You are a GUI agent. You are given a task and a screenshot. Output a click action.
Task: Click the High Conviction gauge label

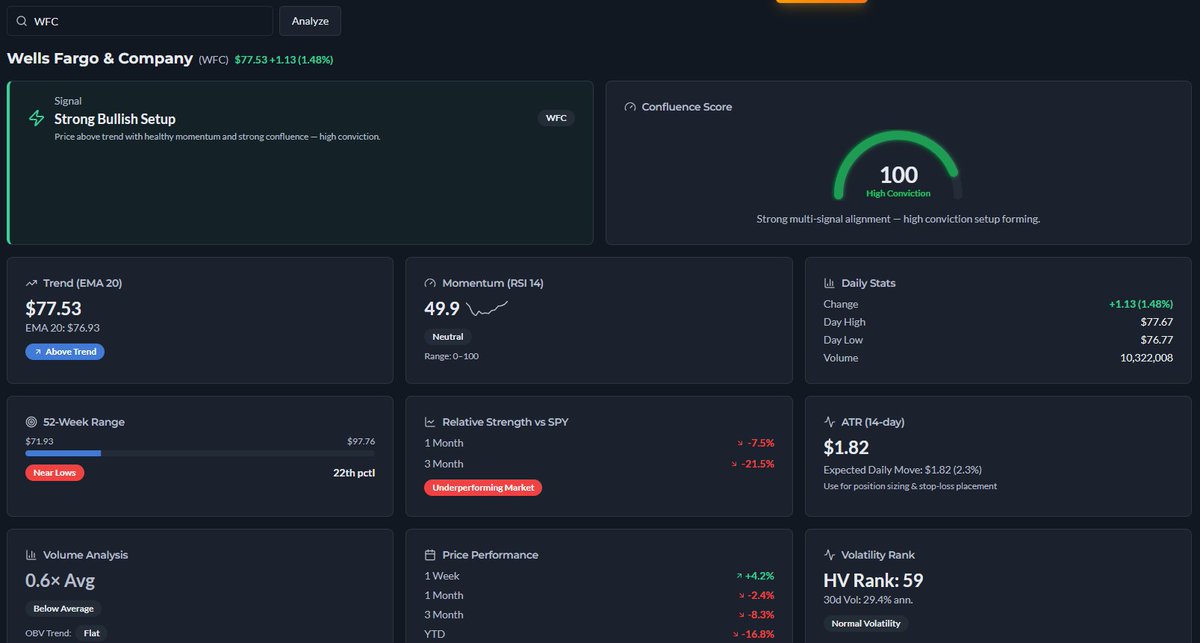pyautogui.click(x=898, y=193)
